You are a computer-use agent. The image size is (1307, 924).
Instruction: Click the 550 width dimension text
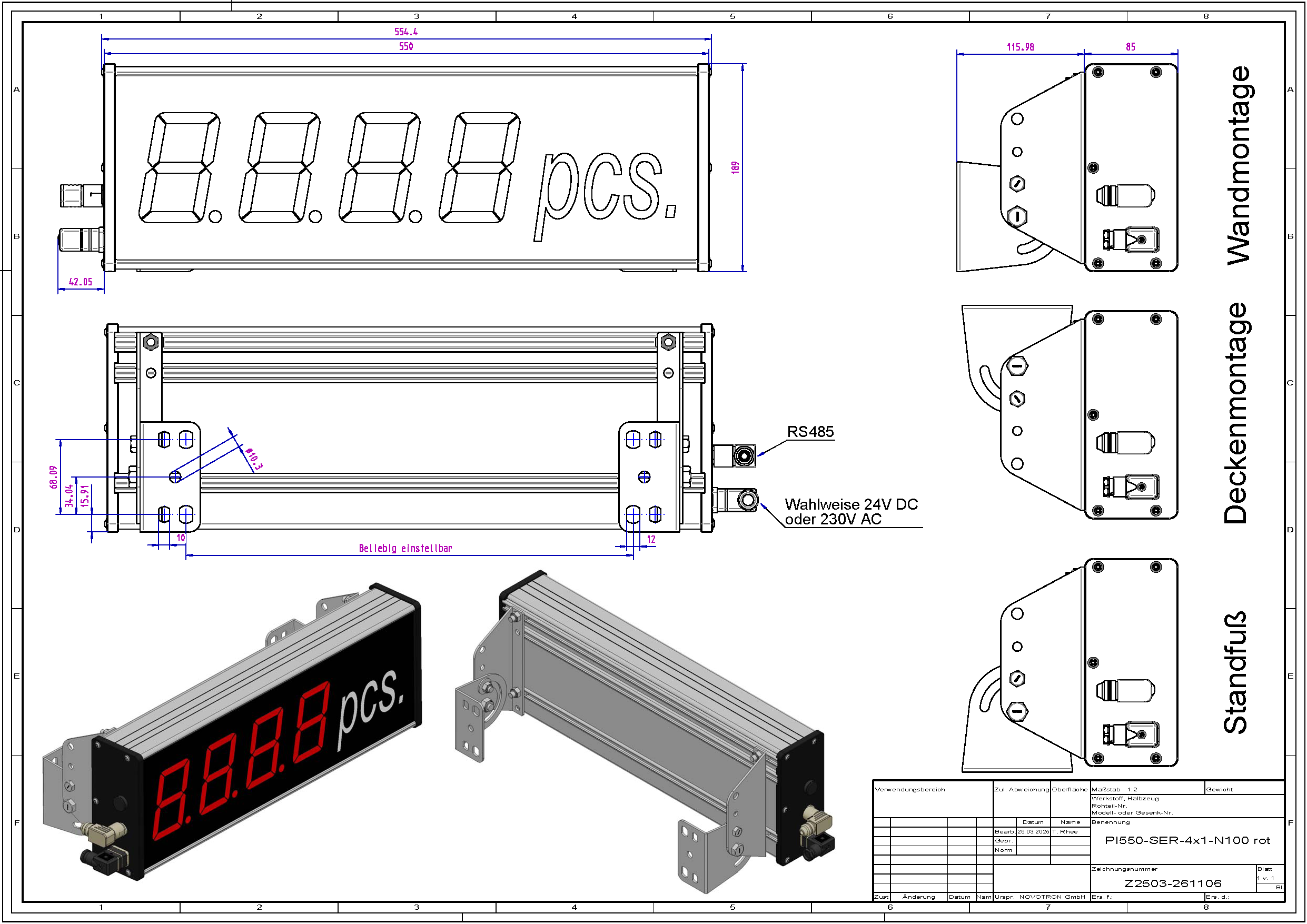tap(406, 47)
